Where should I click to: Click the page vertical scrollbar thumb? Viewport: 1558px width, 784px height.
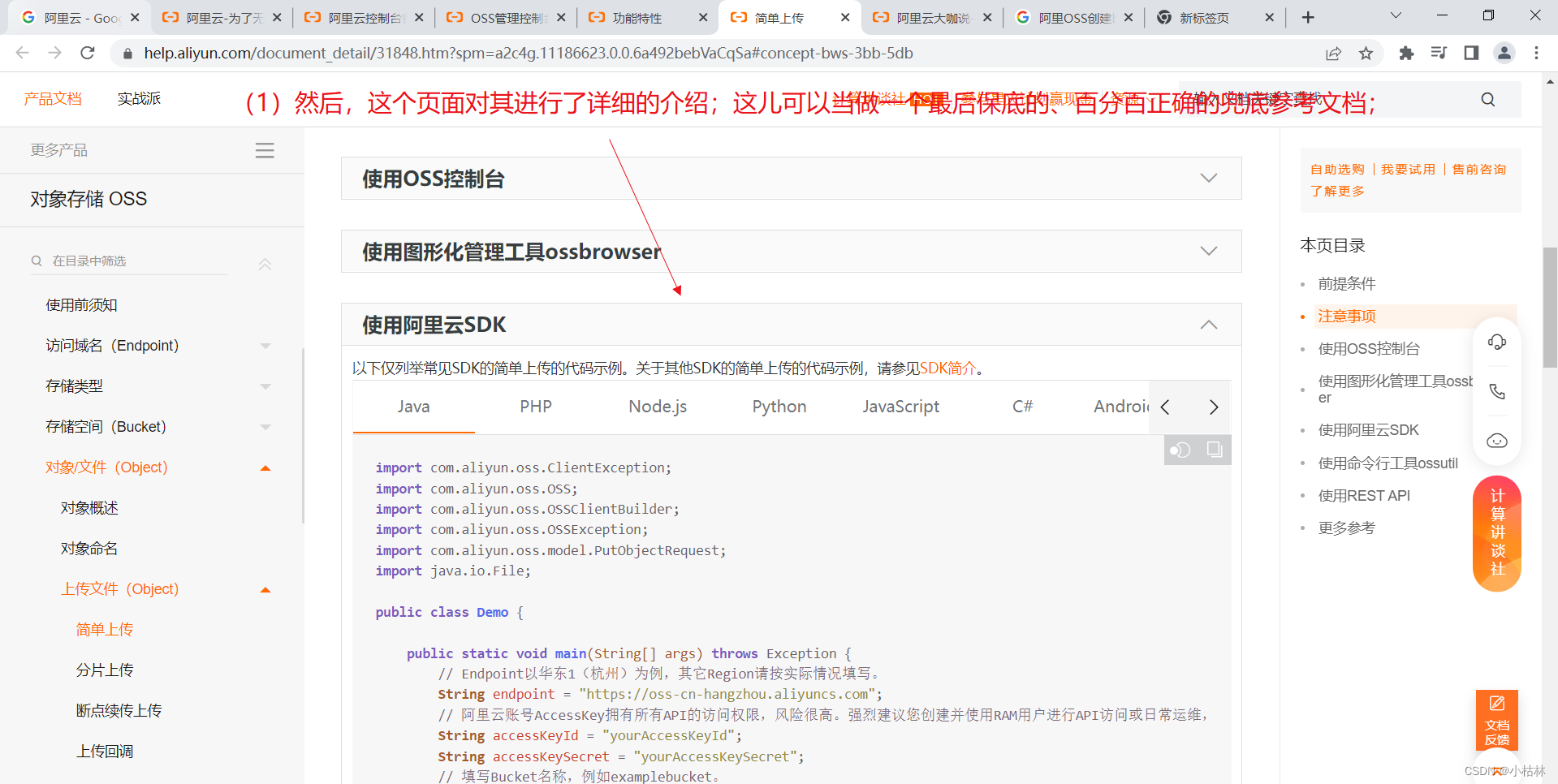(1550, 308)
